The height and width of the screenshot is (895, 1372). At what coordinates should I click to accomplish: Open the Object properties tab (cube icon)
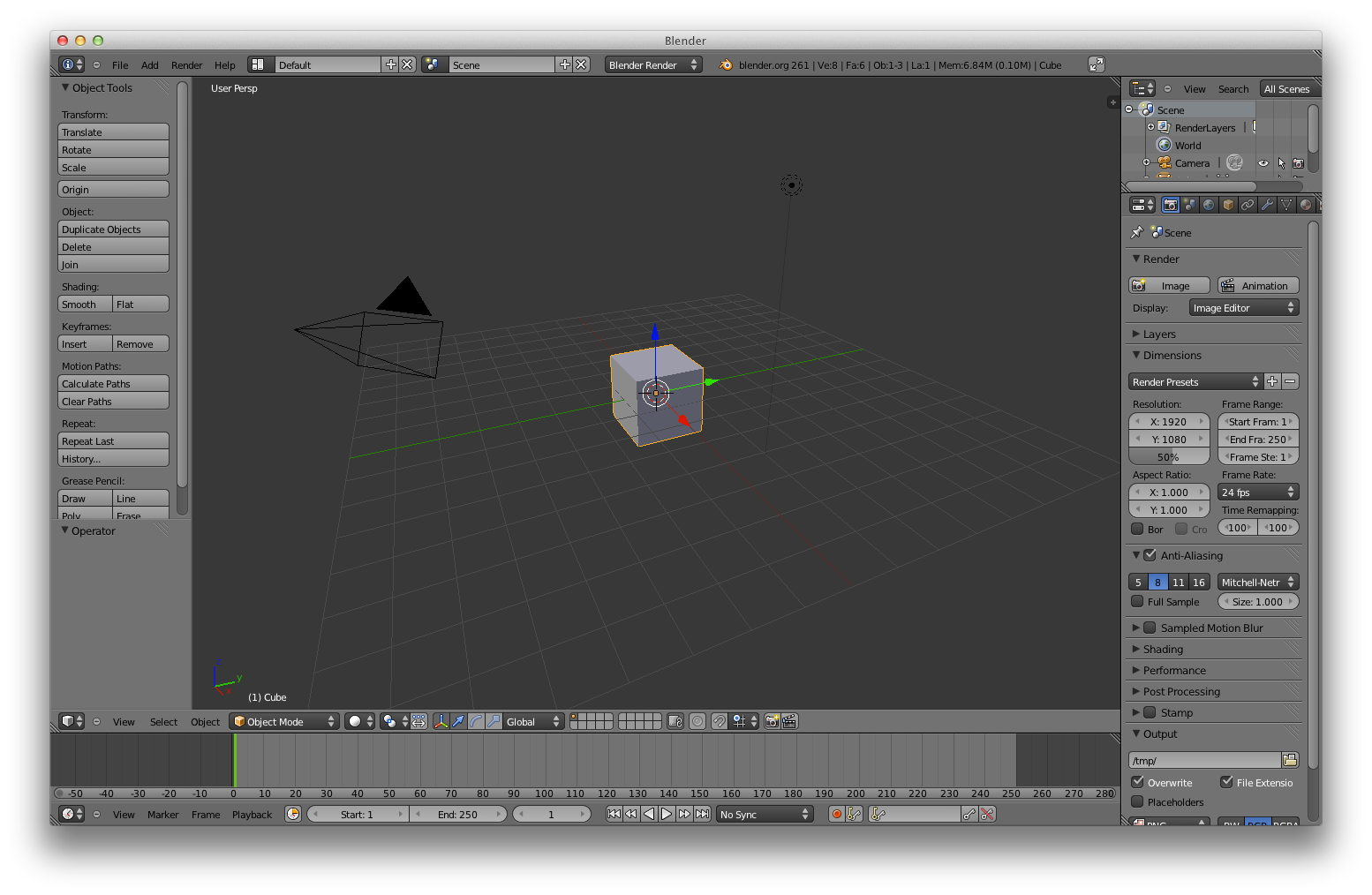pyautogui.click(x=1228, y=205)
